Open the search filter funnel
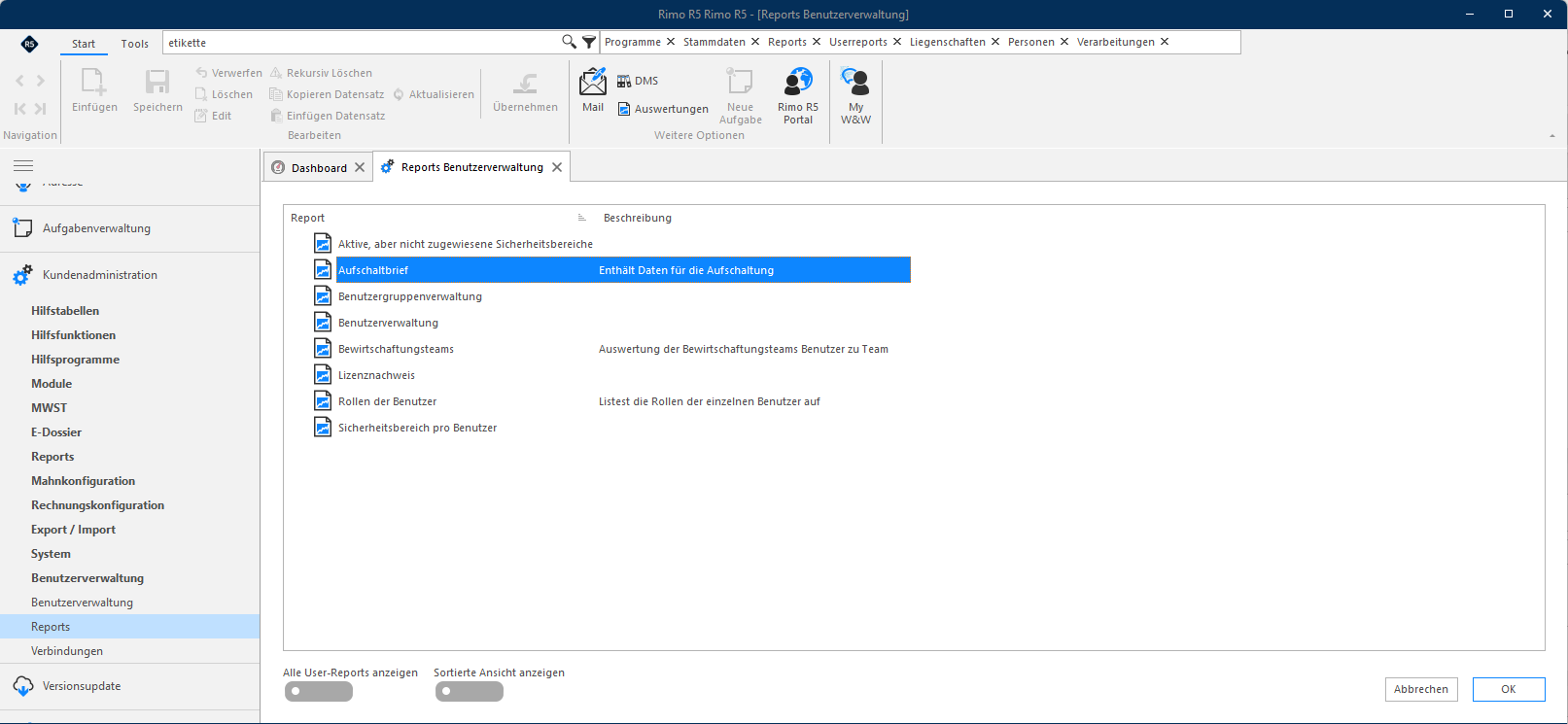Image resolution: width=1568 pixels, height=724 pixels. [x=589, y=42]
